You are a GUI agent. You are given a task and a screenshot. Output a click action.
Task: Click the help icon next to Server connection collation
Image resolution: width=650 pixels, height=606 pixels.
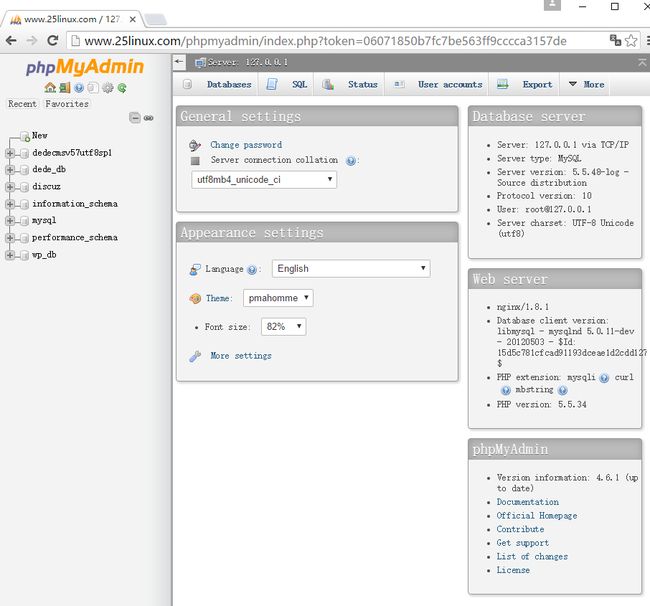coord(351,161)
